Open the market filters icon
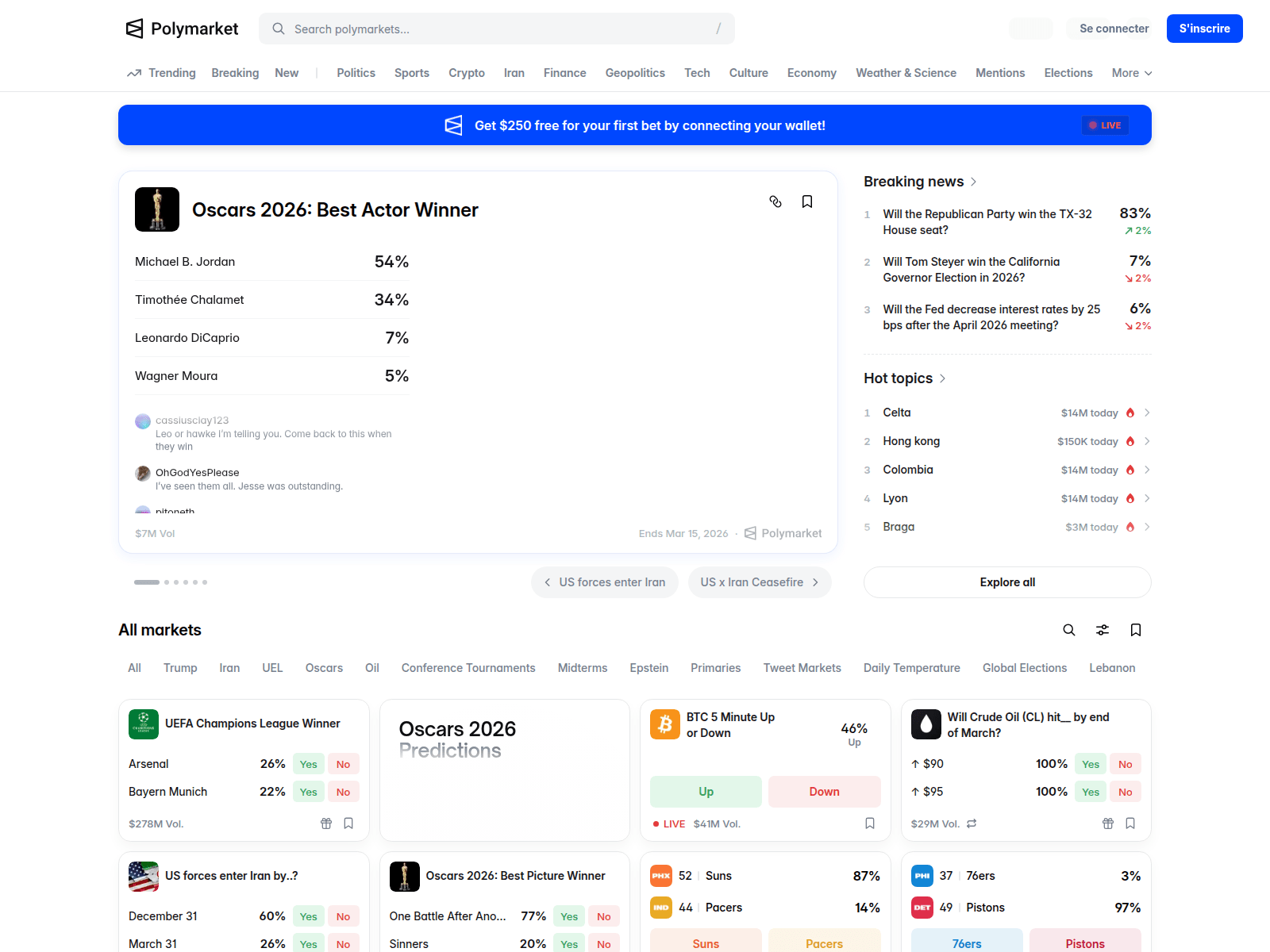The width and height of the screenshot is (1270, 952). (x=1103, y=630)
